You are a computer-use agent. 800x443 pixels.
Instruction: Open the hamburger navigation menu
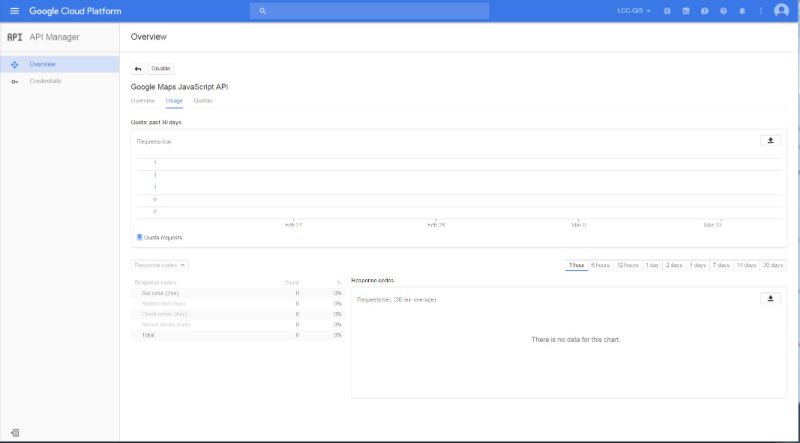[x=14, y=11]
